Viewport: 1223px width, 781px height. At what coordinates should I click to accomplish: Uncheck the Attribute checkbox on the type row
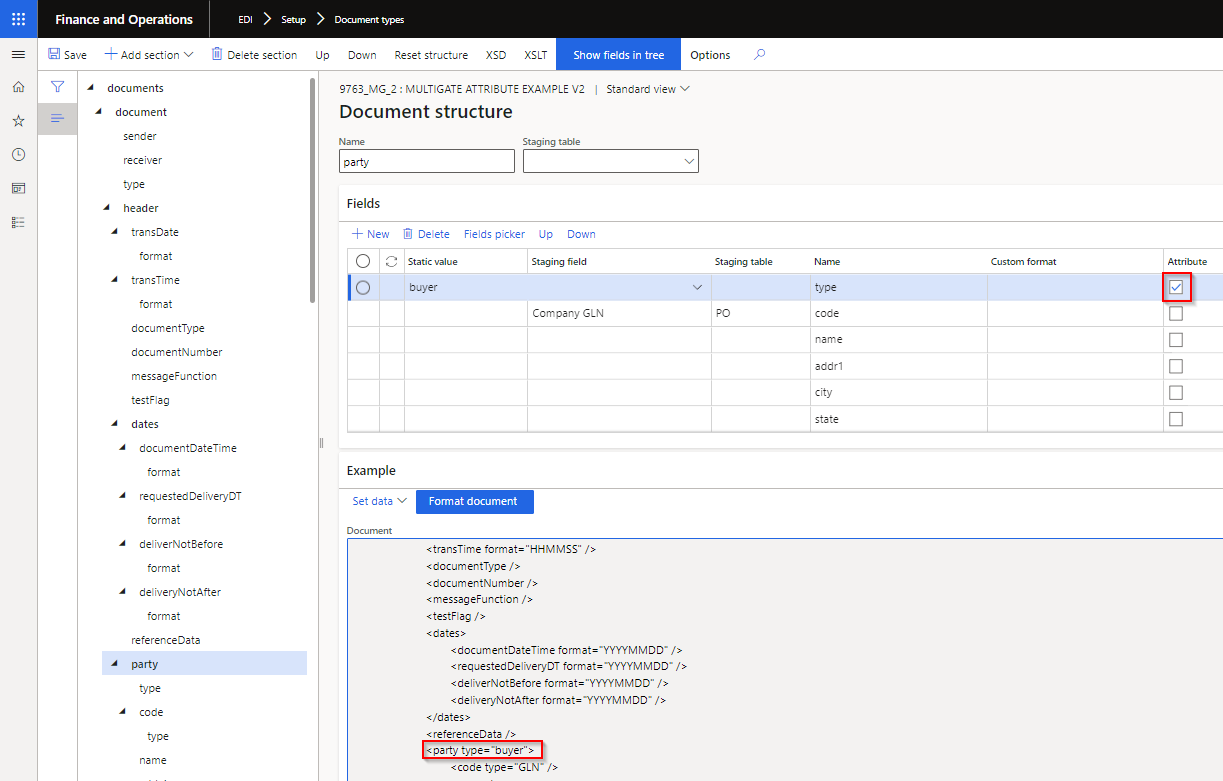tap(1176, 287)
